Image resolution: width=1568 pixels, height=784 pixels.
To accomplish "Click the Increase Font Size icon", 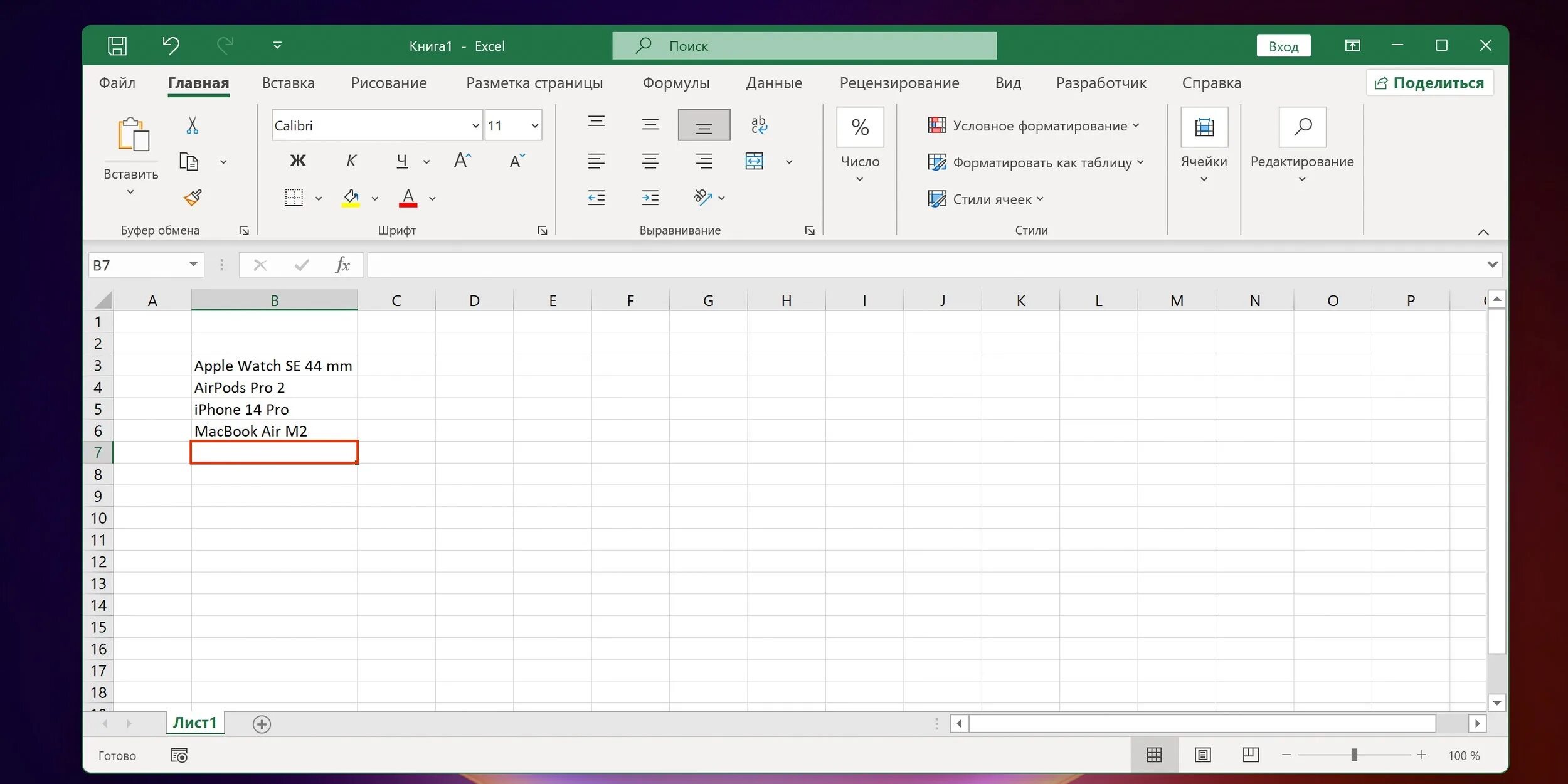I will 462,161.
